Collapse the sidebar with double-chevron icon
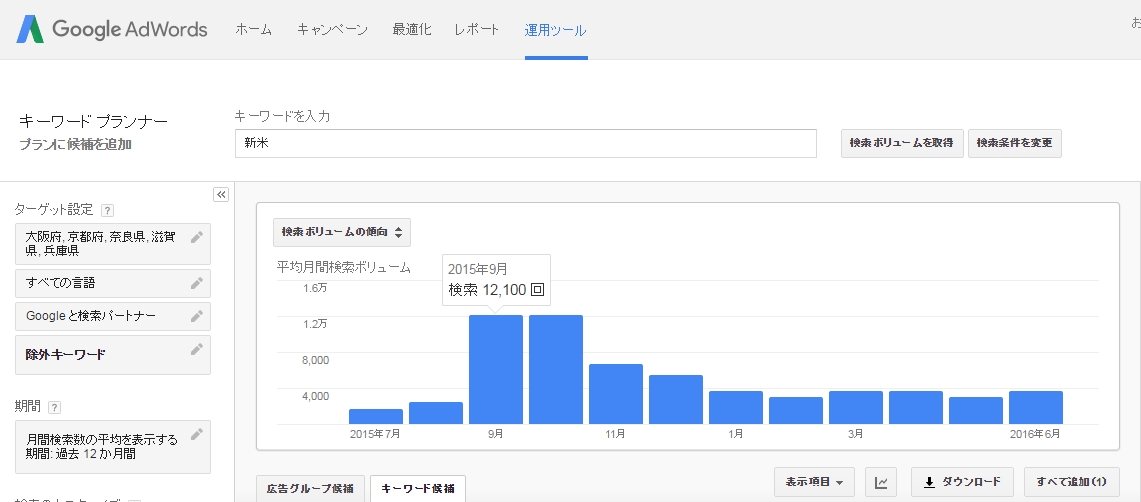The width and height of the screenshot is (1141, 502). tap(220, 194)
